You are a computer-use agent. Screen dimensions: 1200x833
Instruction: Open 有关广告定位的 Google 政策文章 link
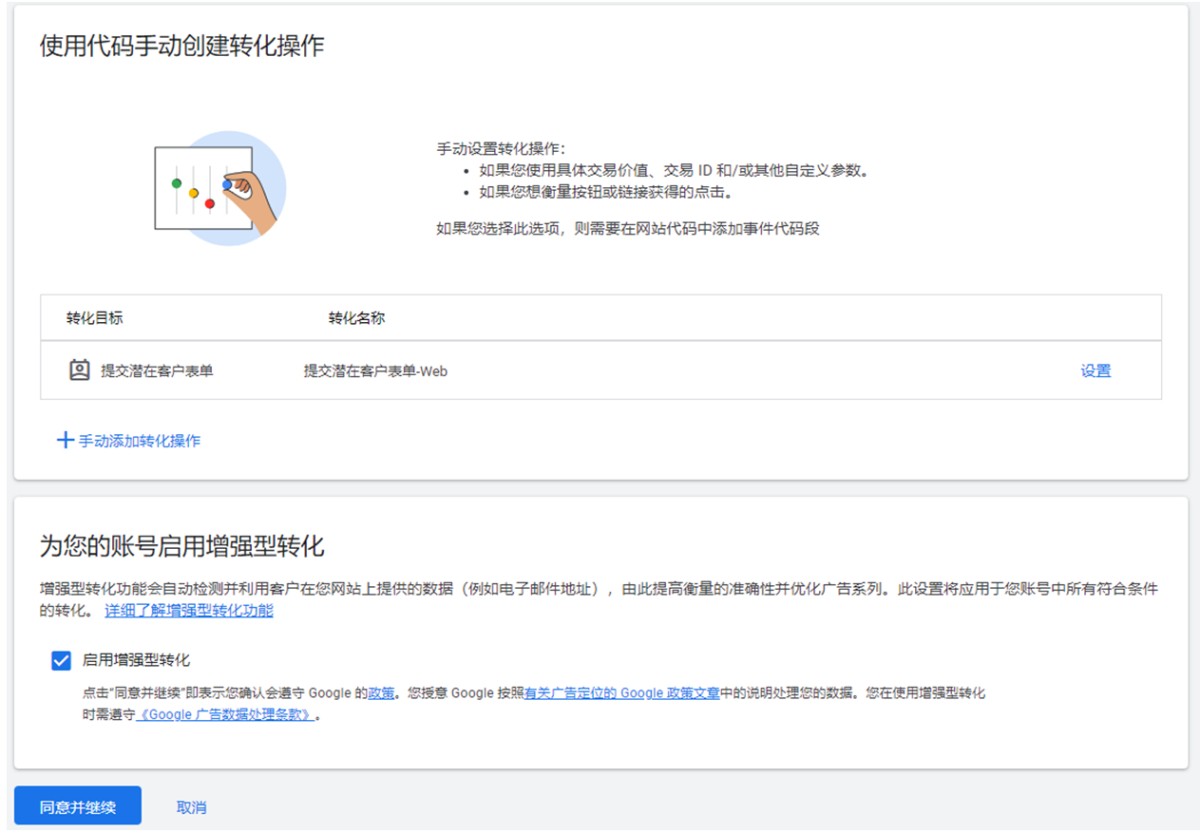[x=622, y=692]
